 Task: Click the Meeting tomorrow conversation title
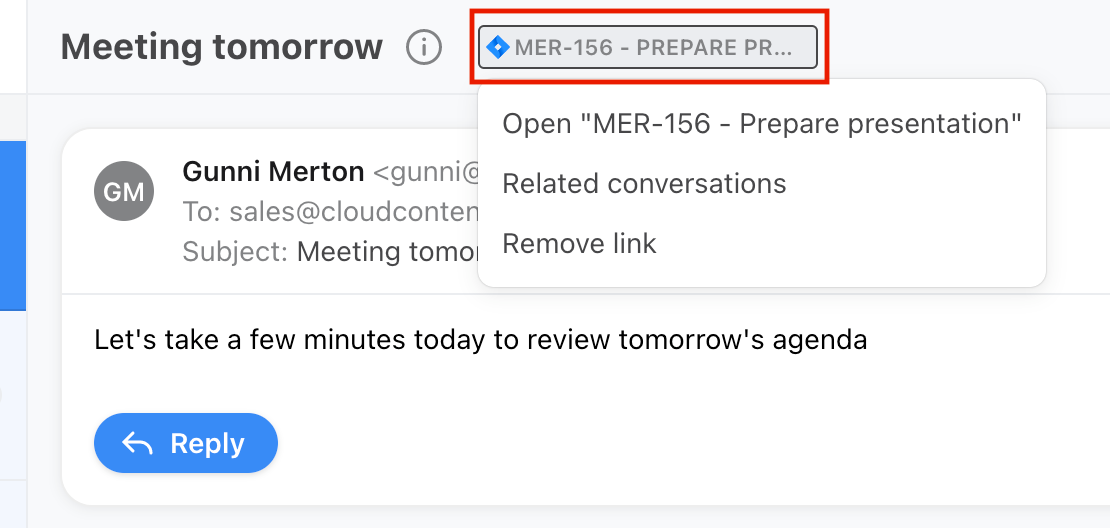point(222,47)
